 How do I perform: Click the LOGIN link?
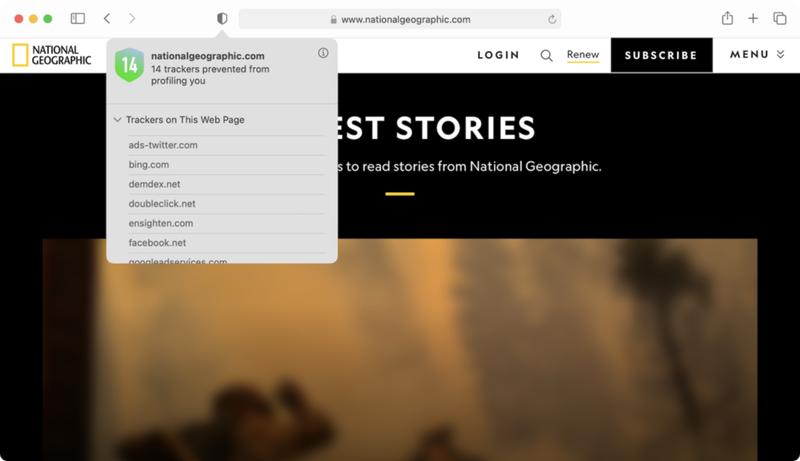(x=498, y=55)
